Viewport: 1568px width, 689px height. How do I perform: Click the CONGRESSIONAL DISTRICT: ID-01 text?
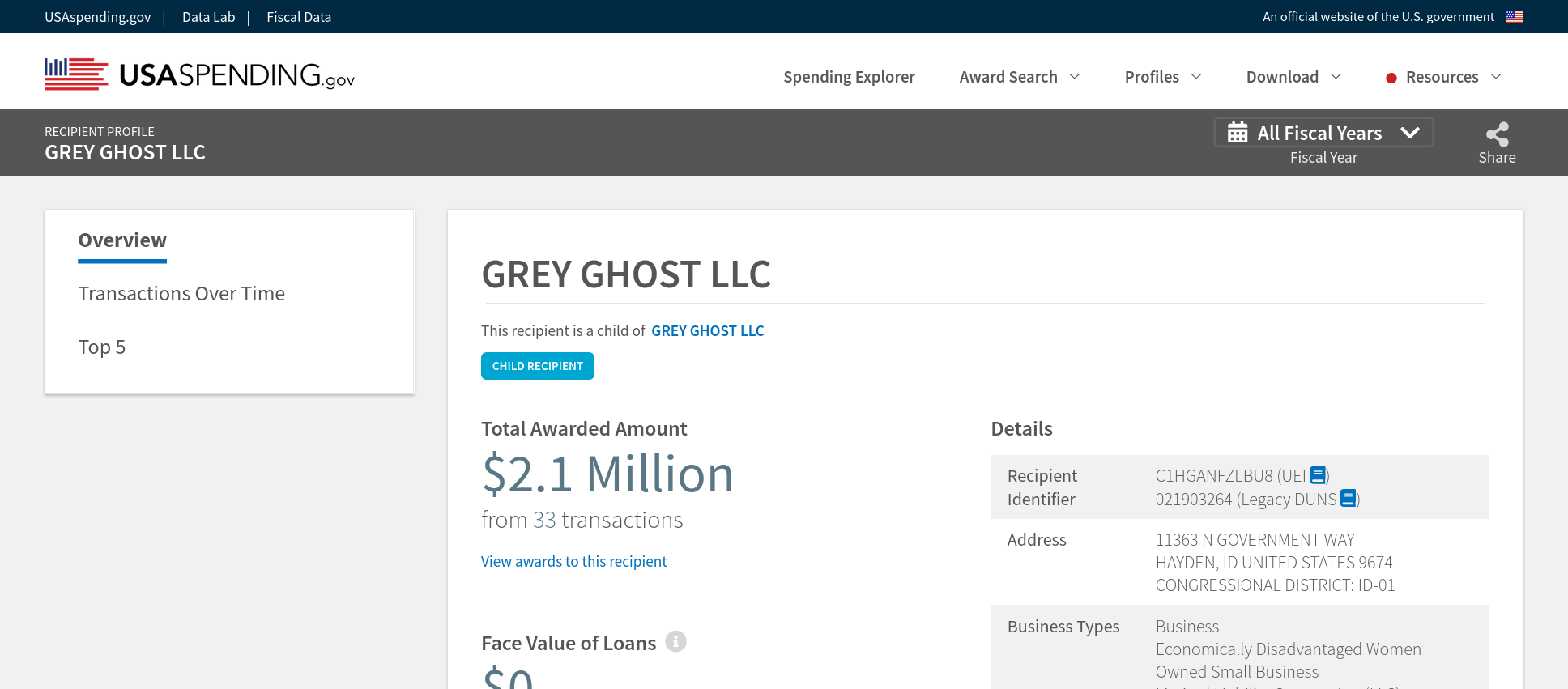pos(1275,585)
